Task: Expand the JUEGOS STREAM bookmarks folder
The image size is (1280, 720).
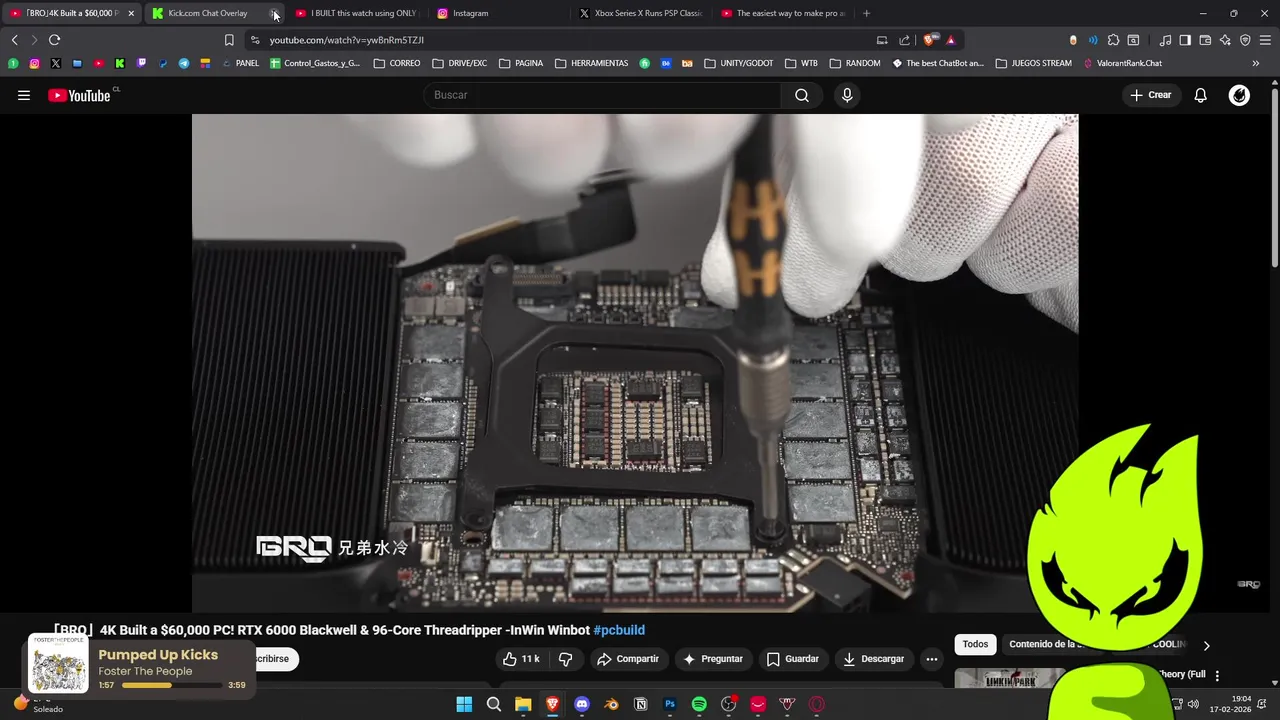Action: 1033,63
